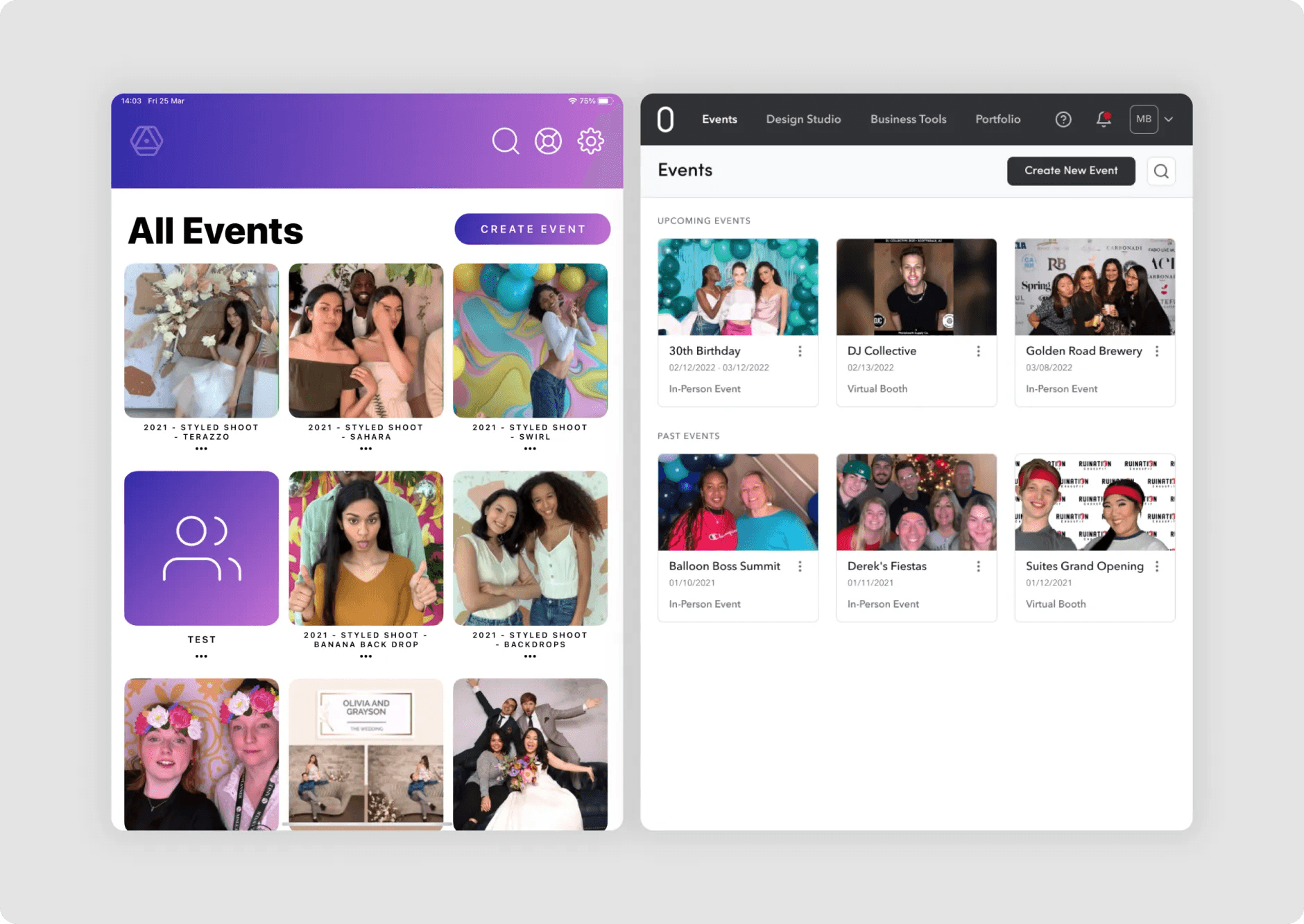Open the flower crown selfie thumbnail
Viewport: 1304px width, 924px height.
point(201,754)
